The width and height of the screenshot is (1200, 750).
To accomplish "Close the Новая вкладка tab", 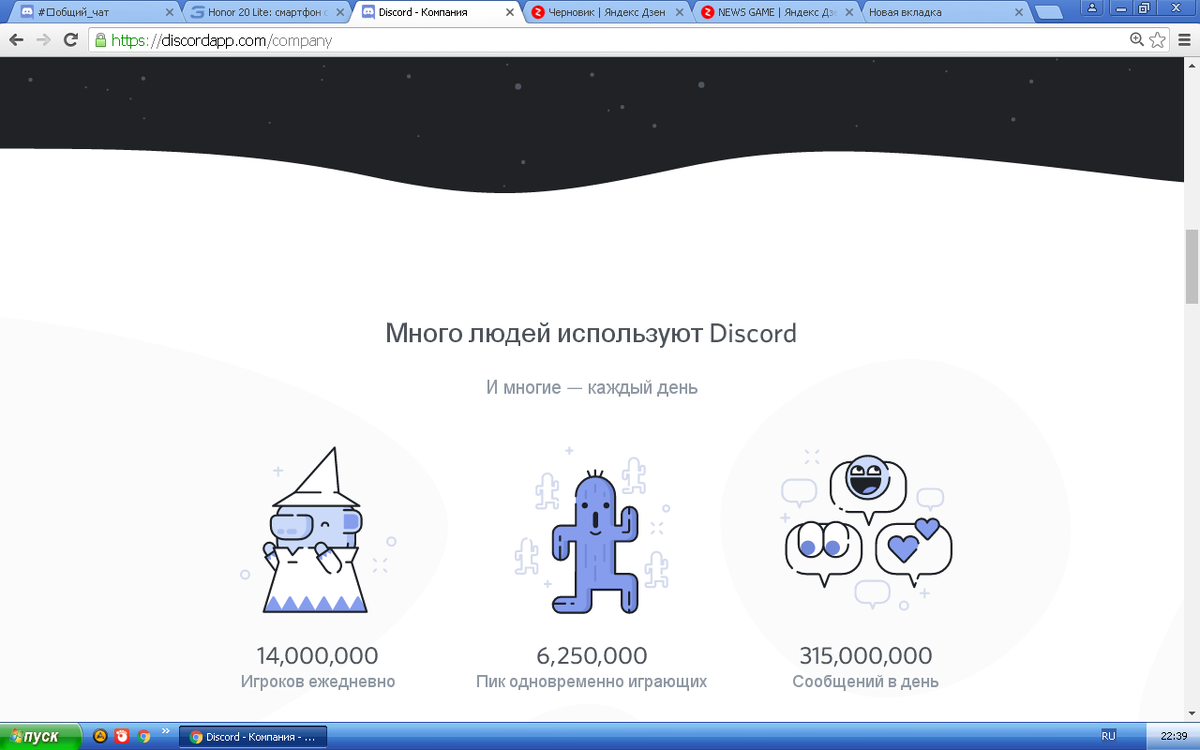I will coord(1020,13).
